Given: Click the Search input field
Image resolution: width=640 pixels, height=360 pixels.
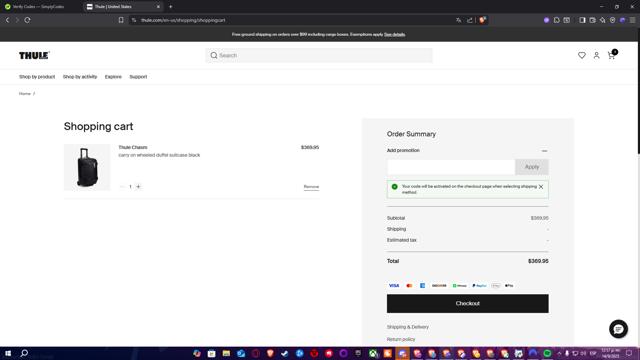Looking at the screenshot, I should click(319, 56).
